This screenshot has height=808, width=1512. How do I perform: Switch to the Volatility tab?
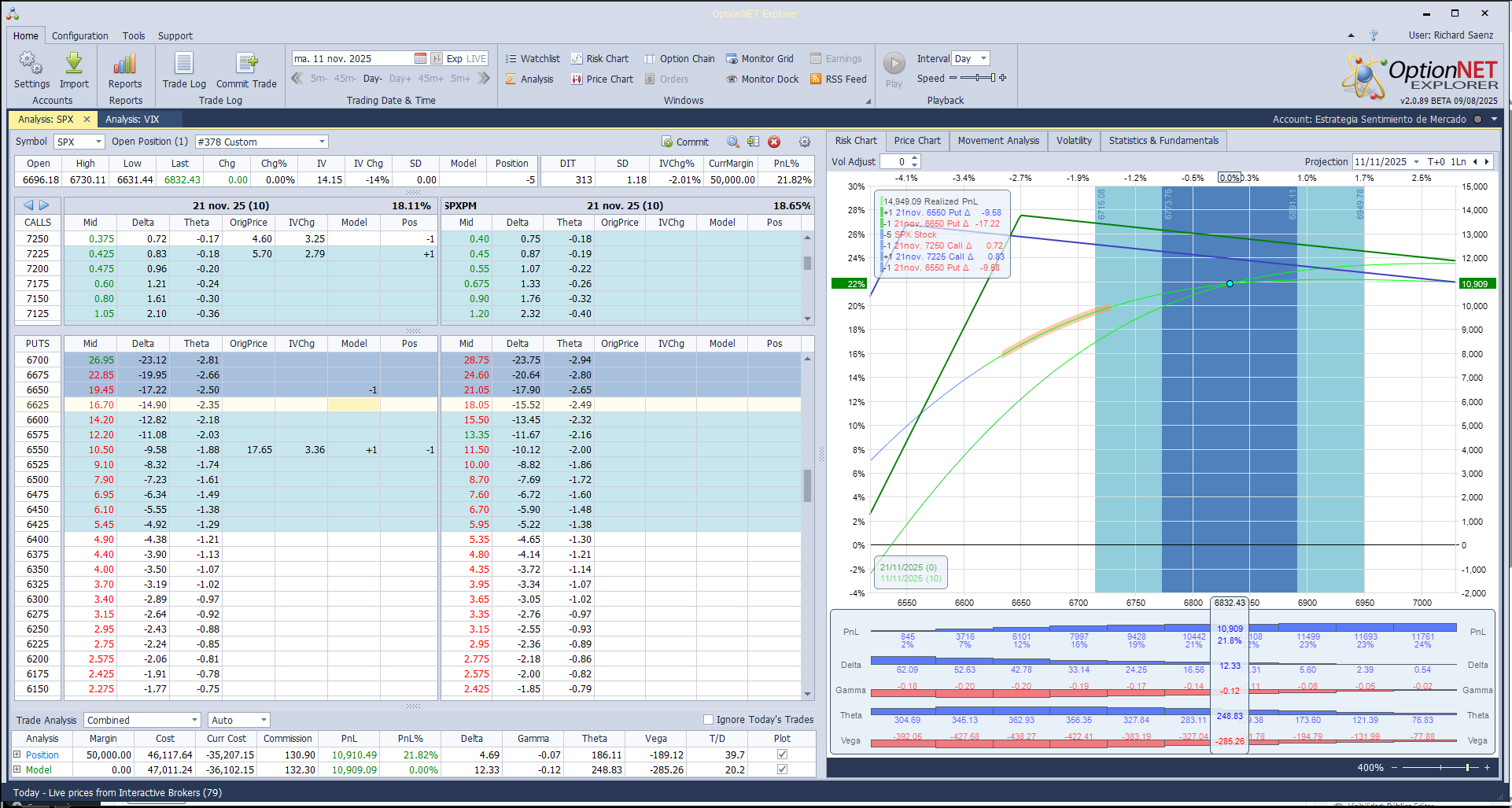(x=1074, y=141)
